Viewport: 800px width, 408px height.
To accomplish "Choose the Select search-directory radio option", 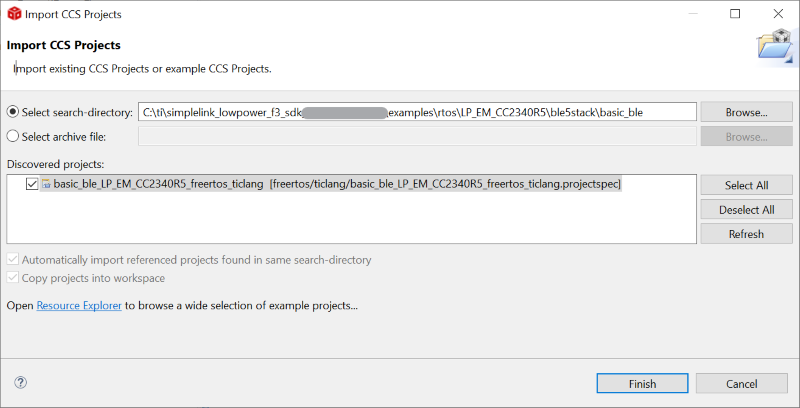I will coord(13,112).
